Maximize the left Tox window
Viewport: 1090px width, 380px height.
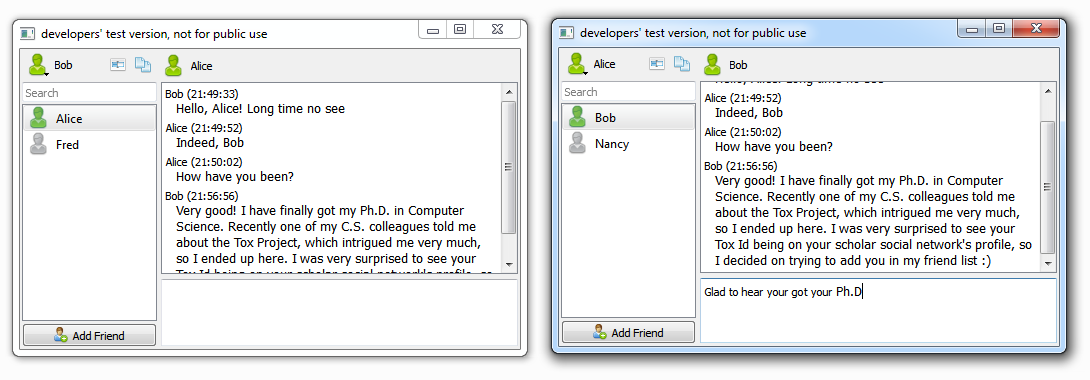[x=459, y=29]
